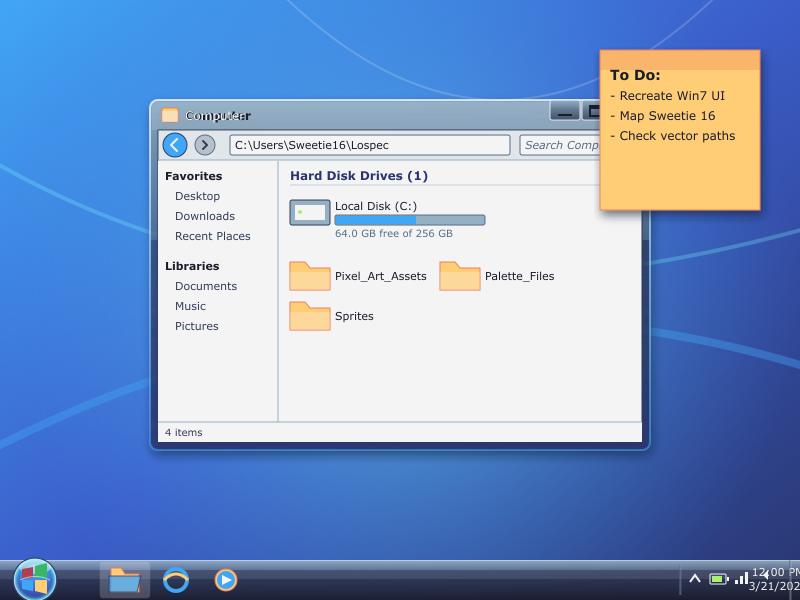Minimize the Computer window
The image size is (800, 600).
pos(564,111)
